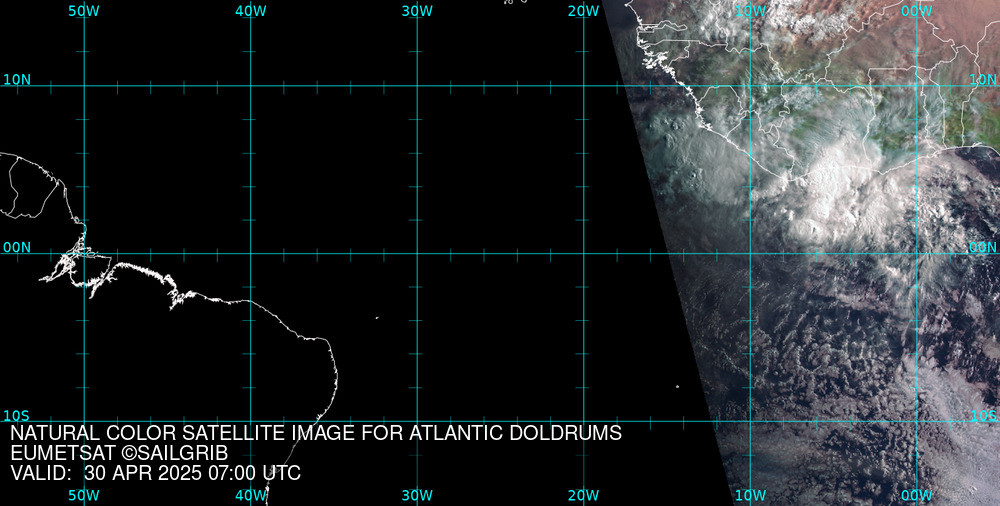
Task: Pick the 20W longitude label along the bottom edge
Action: pyautogui.click(x=584, y=495)
